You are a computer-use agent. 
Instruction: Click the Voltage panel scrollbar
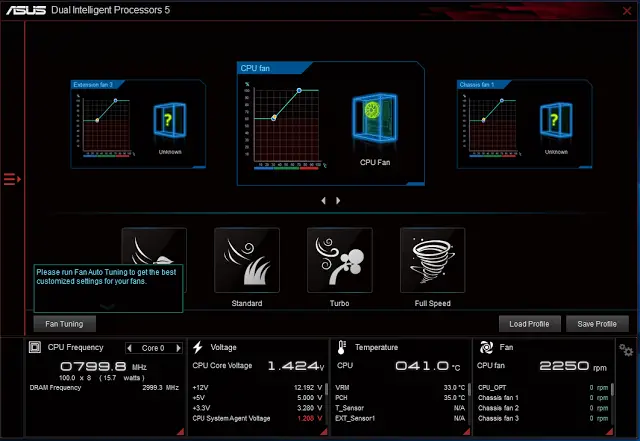coord(327,389)
